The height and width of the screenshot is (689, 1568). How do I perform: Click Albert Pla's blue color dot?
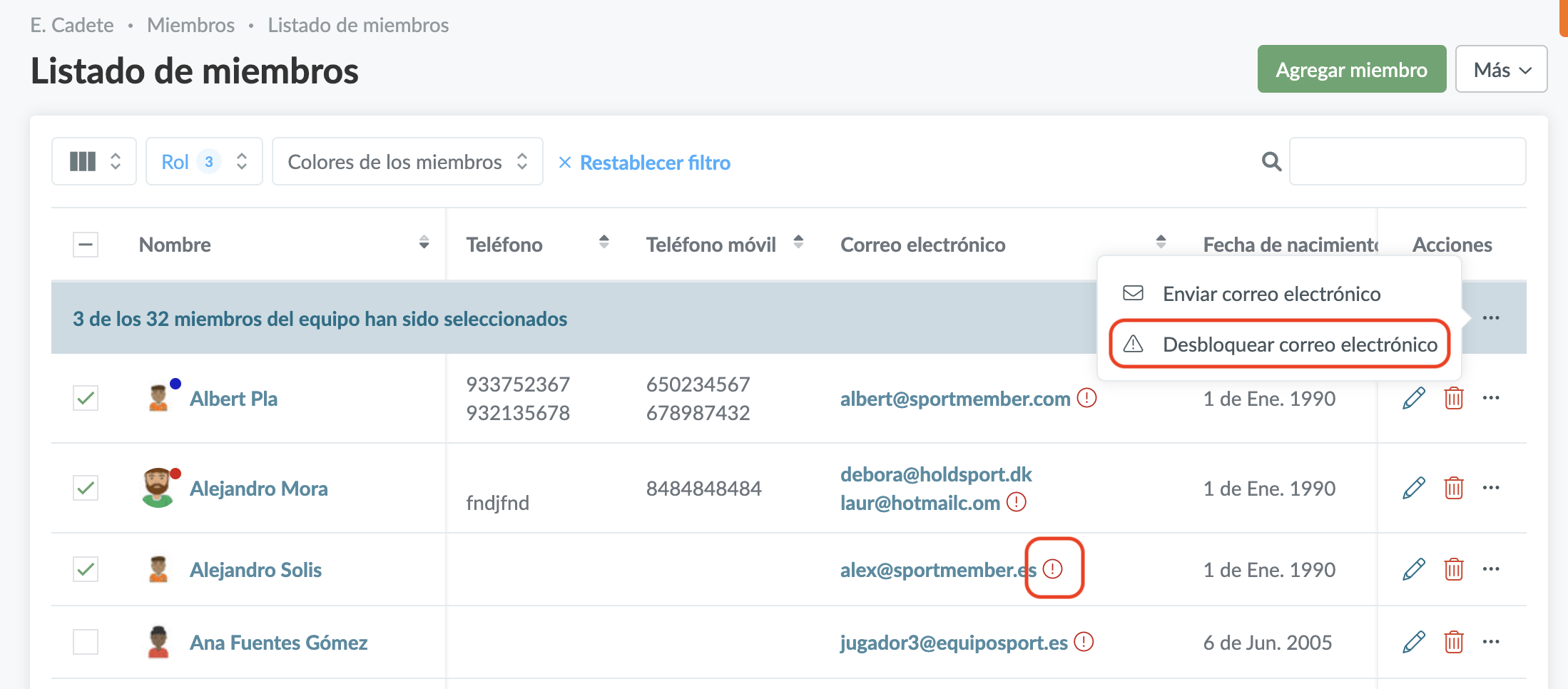point(175,384)
